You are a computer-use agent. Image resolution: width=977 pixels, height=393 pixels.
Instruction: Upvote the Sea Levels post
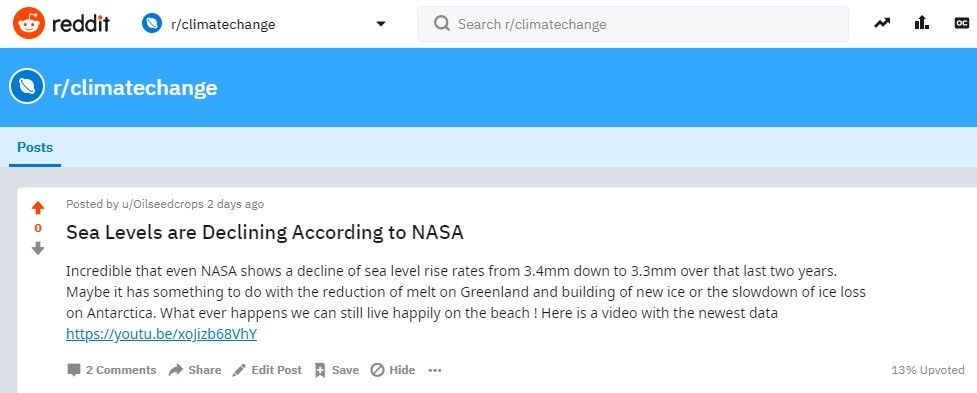[x=38, y=208]
